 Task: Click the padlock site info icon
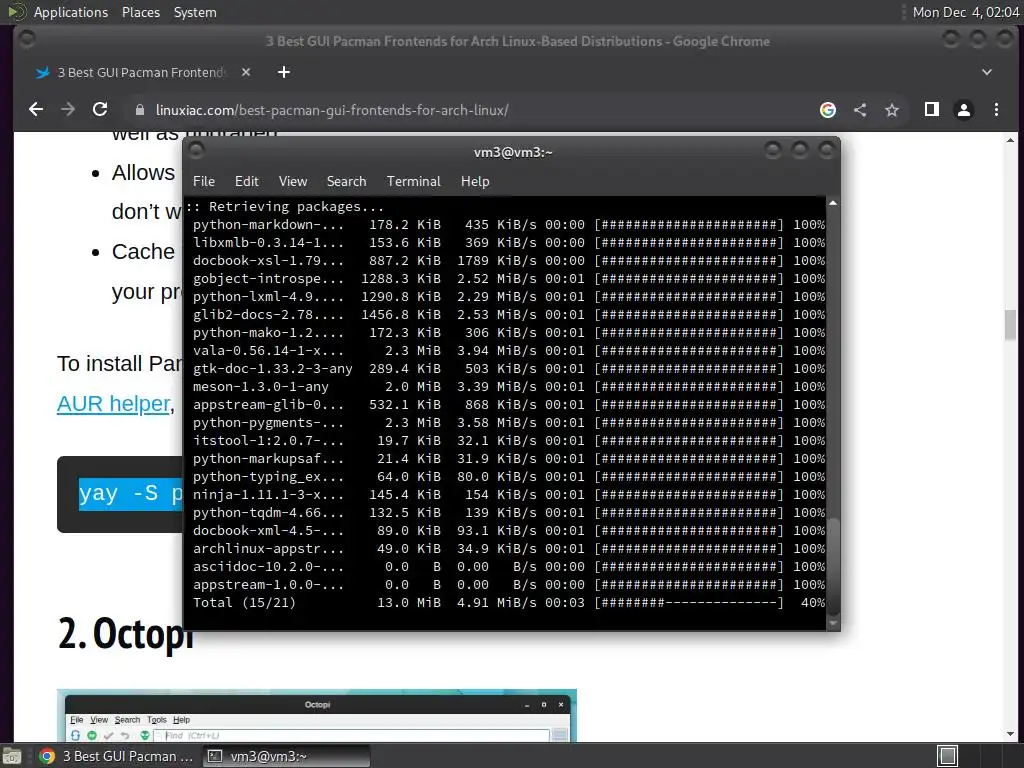(x=140, y=110)
